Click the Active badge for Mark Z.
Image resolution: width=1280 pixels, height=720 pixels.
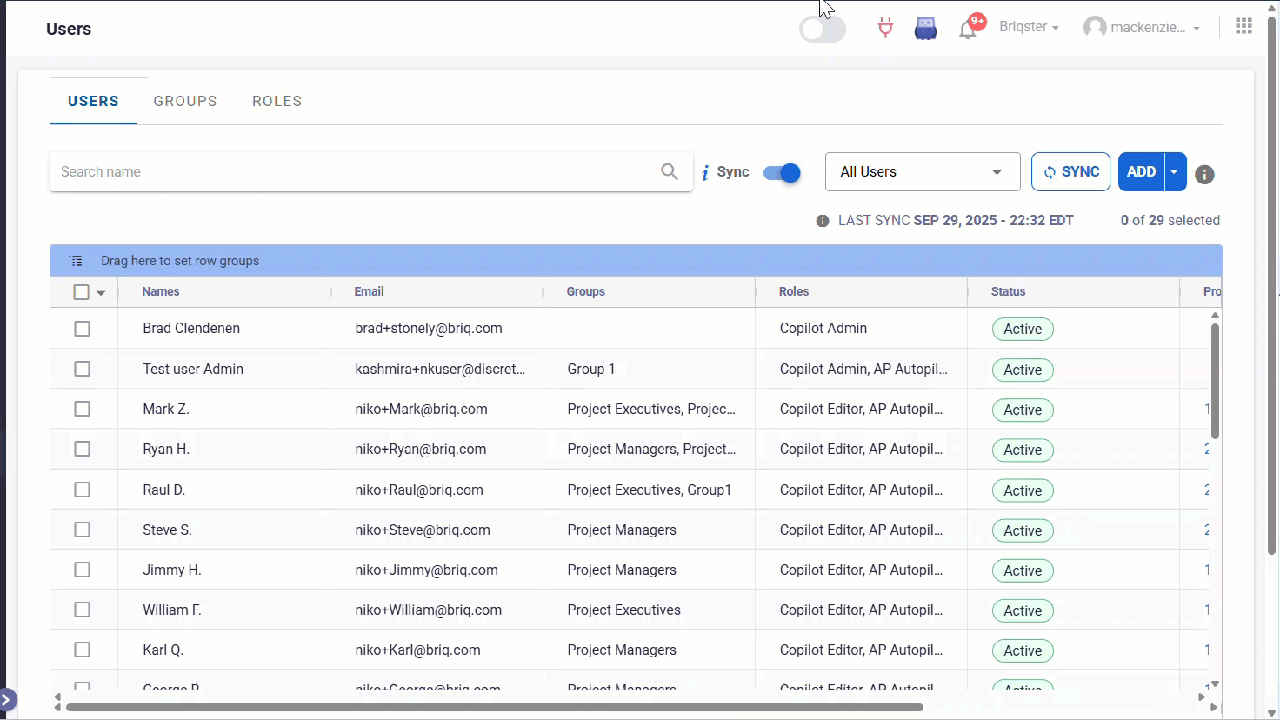pyautogui.click(x=1022, y=410)
